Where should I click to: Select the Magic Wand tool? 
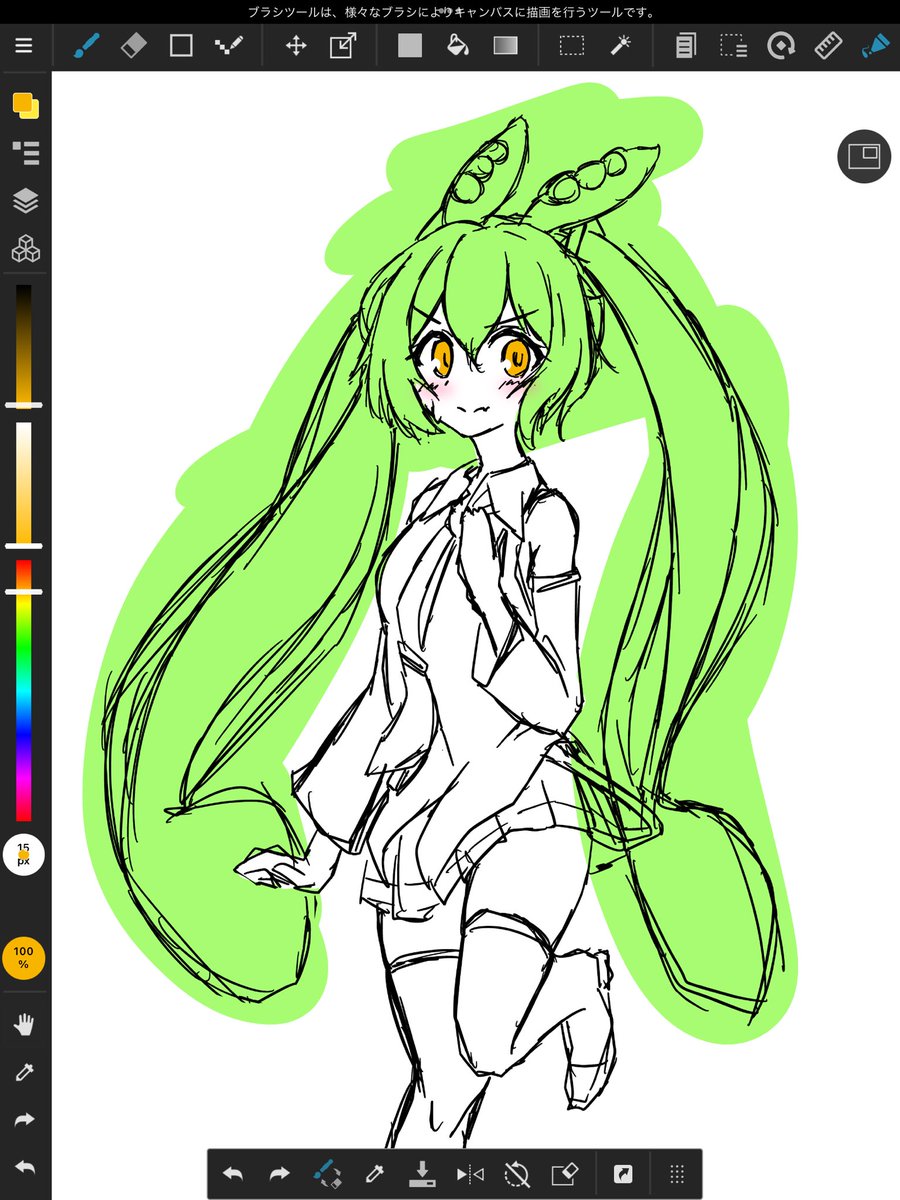619,46
